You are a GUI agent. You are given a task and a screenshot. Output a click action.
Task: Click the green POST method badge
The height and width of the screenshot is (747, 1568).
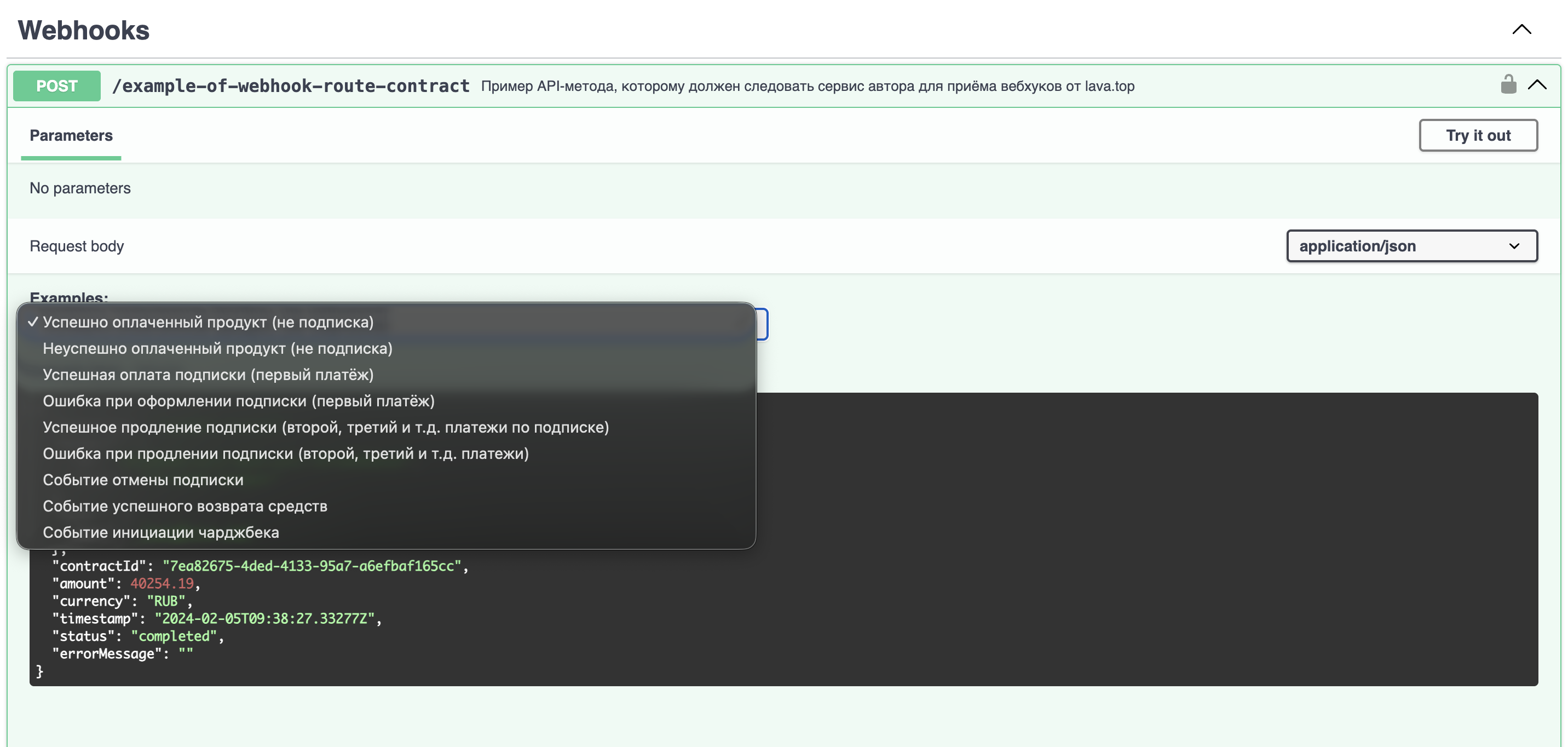[56, 86]
